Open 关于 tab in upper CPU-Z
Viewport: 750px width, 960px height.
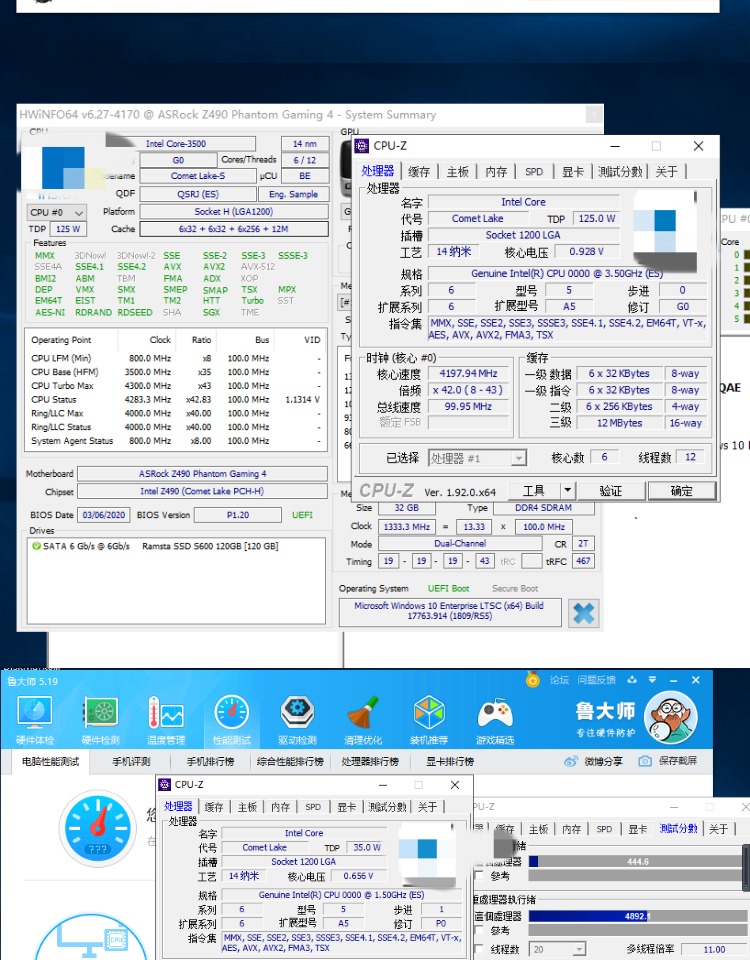click(667, 171)
